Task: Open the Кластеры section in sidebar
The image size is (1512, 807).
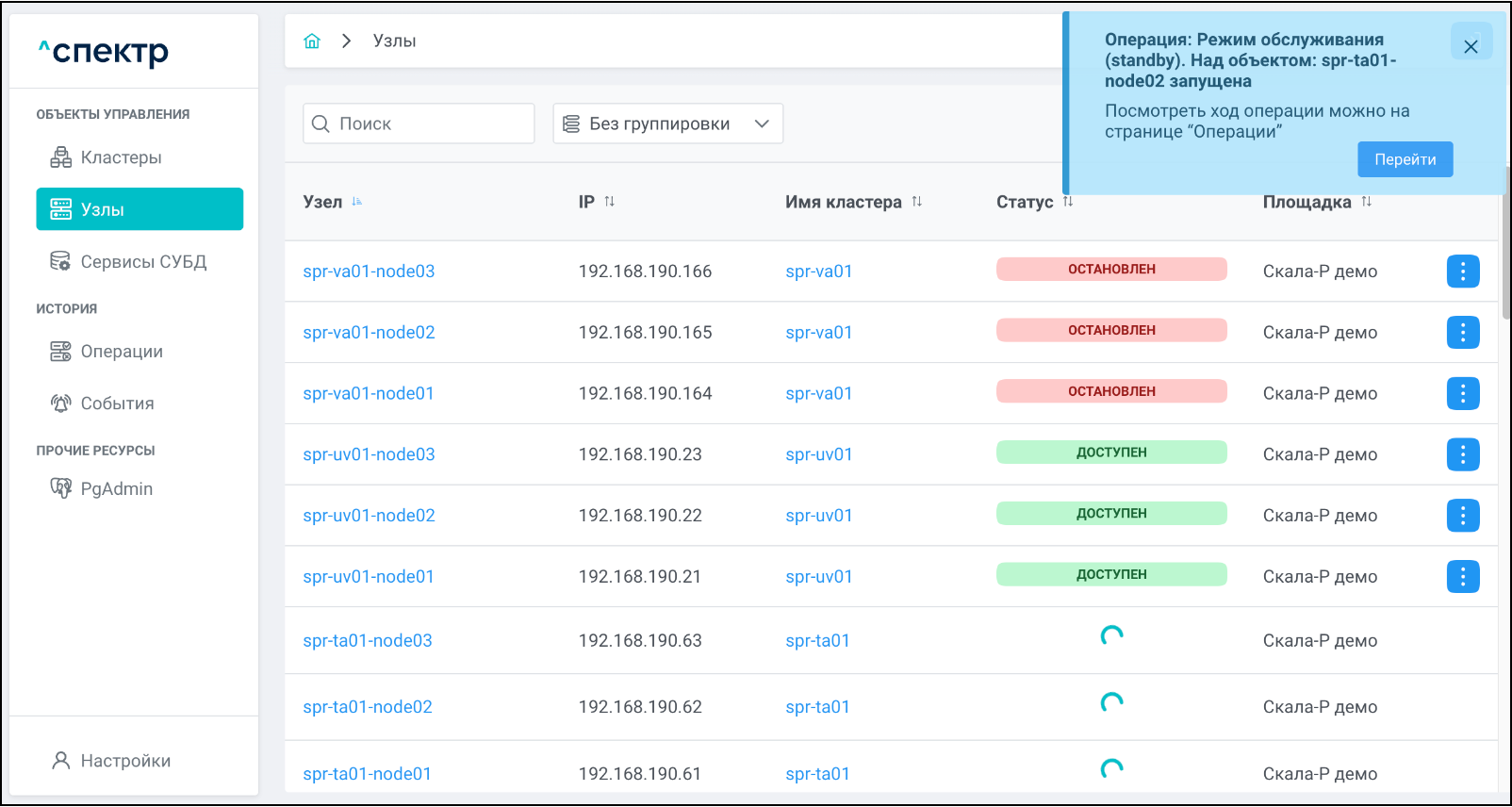Action: tap(121, 157)
